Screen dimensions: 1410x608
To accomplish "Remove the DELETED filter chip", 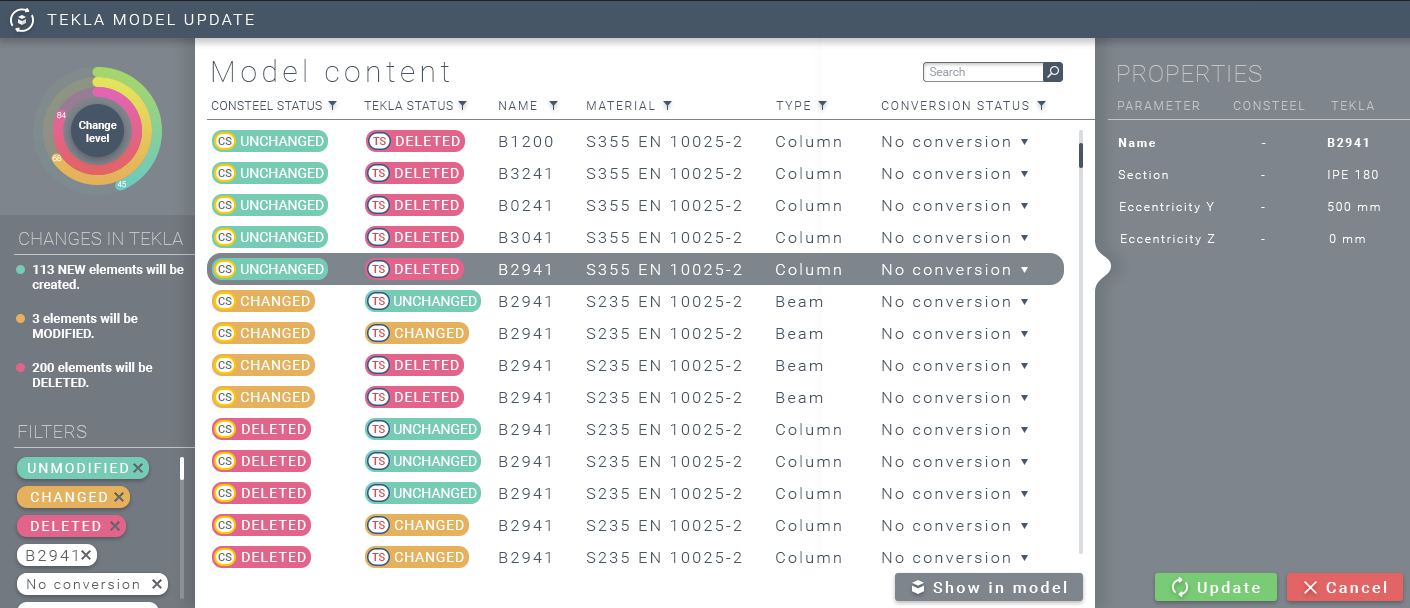I will point(115,526).
